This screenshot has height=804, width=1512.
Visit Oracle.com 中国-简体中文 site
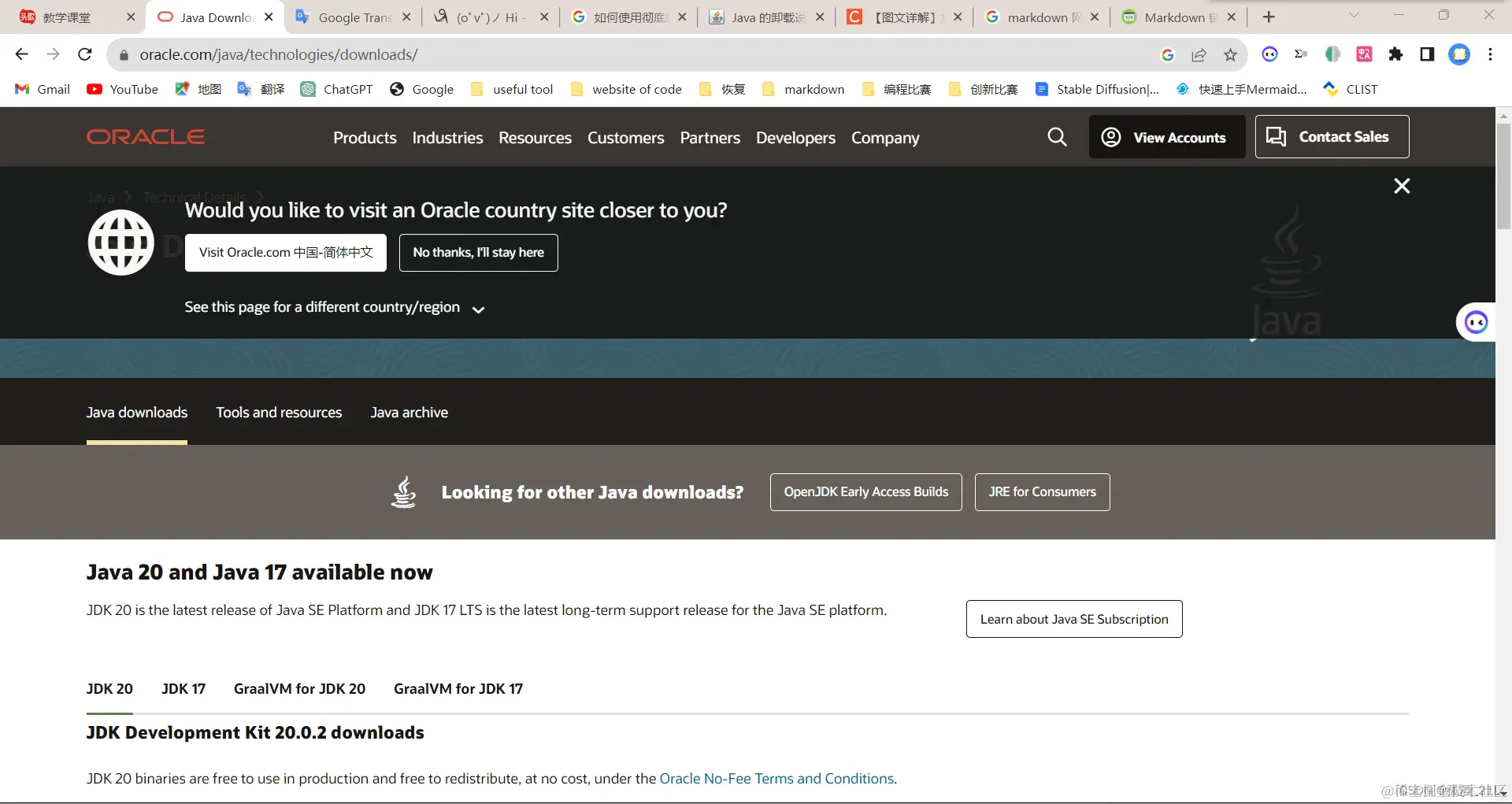[x=285, y=253]
